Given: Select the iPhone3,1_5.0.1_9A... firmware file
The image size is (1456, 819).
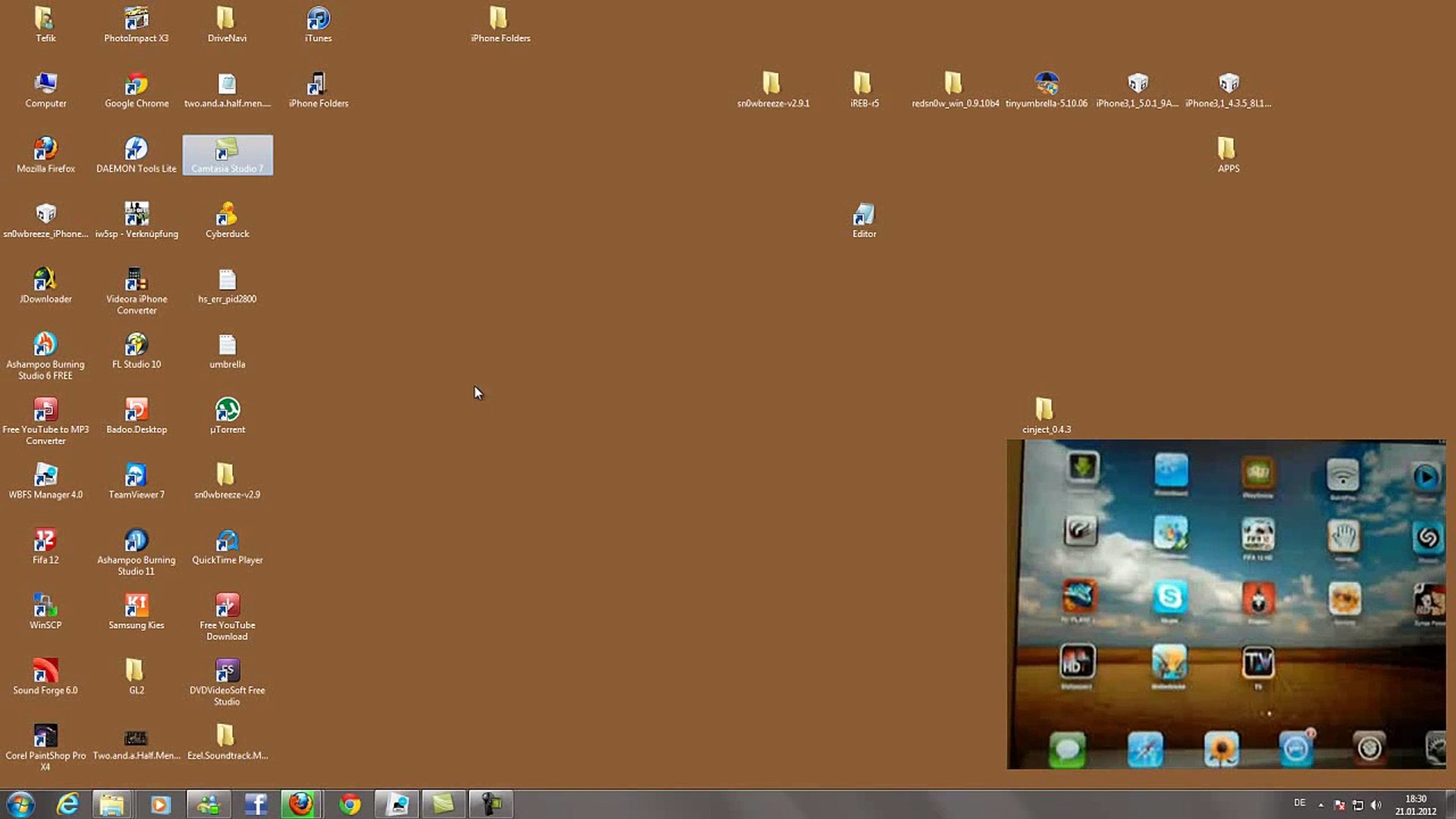Looking at the screenshot, I should point(1137,90).
